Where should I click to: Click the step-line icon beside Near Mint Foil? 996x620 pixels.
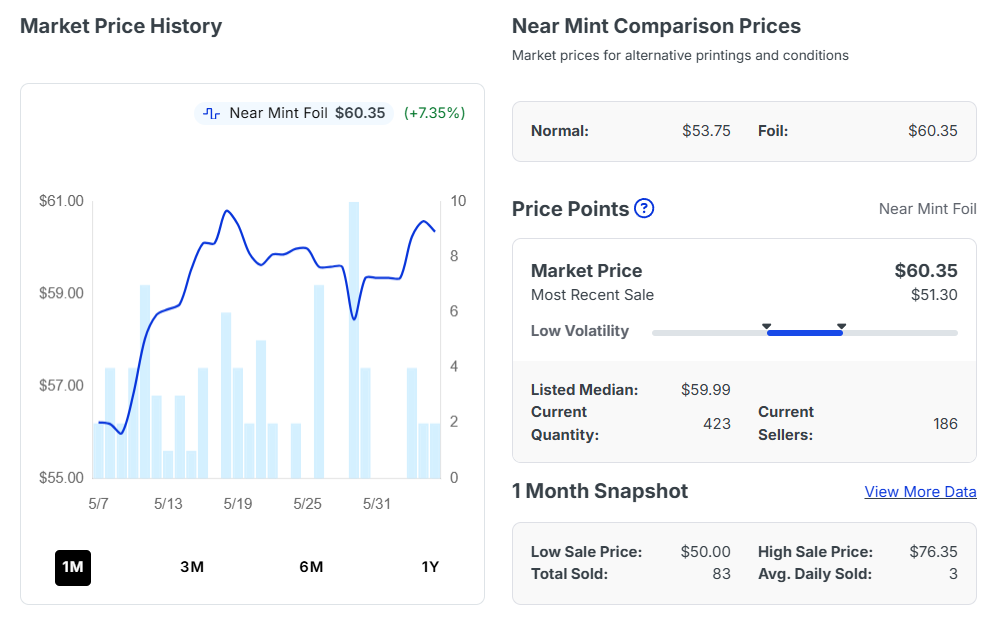[x=212, y=114]
